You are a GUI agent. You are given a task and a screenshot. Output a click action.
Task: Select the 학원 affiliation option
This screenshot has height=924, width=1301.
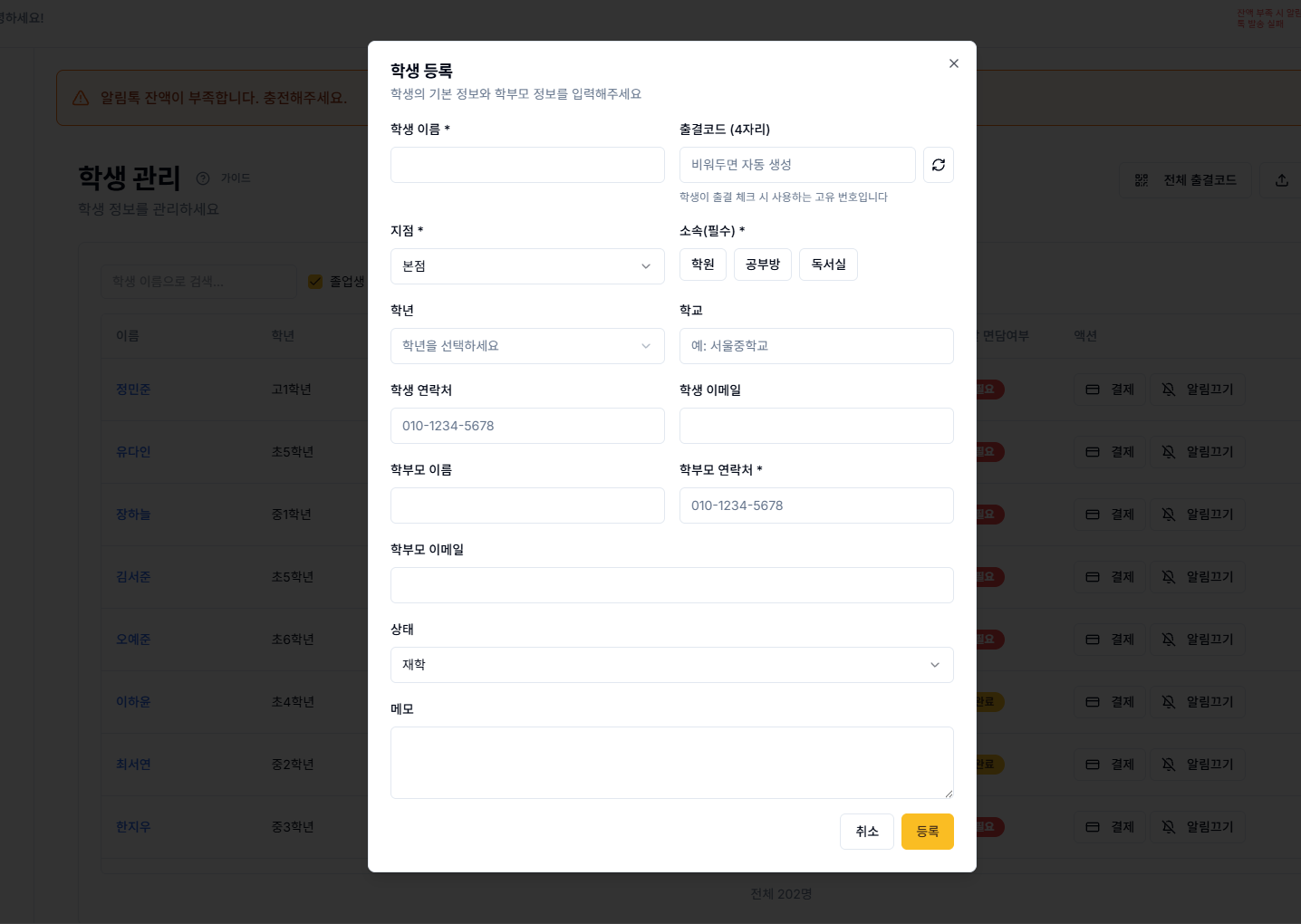702,265
